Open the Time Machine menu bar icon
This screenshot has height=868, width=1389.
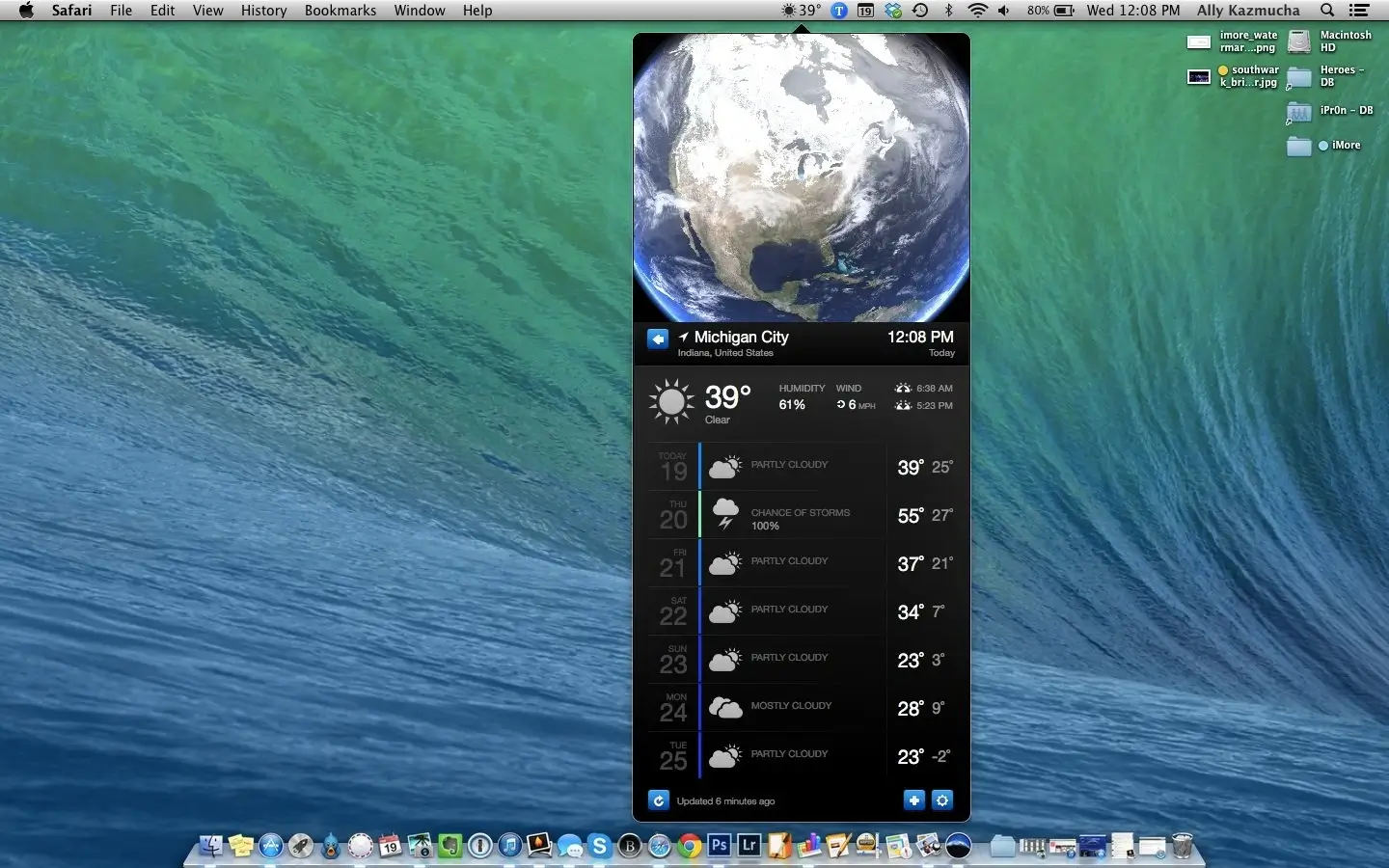pyautogui.click(x=921, y=11)
